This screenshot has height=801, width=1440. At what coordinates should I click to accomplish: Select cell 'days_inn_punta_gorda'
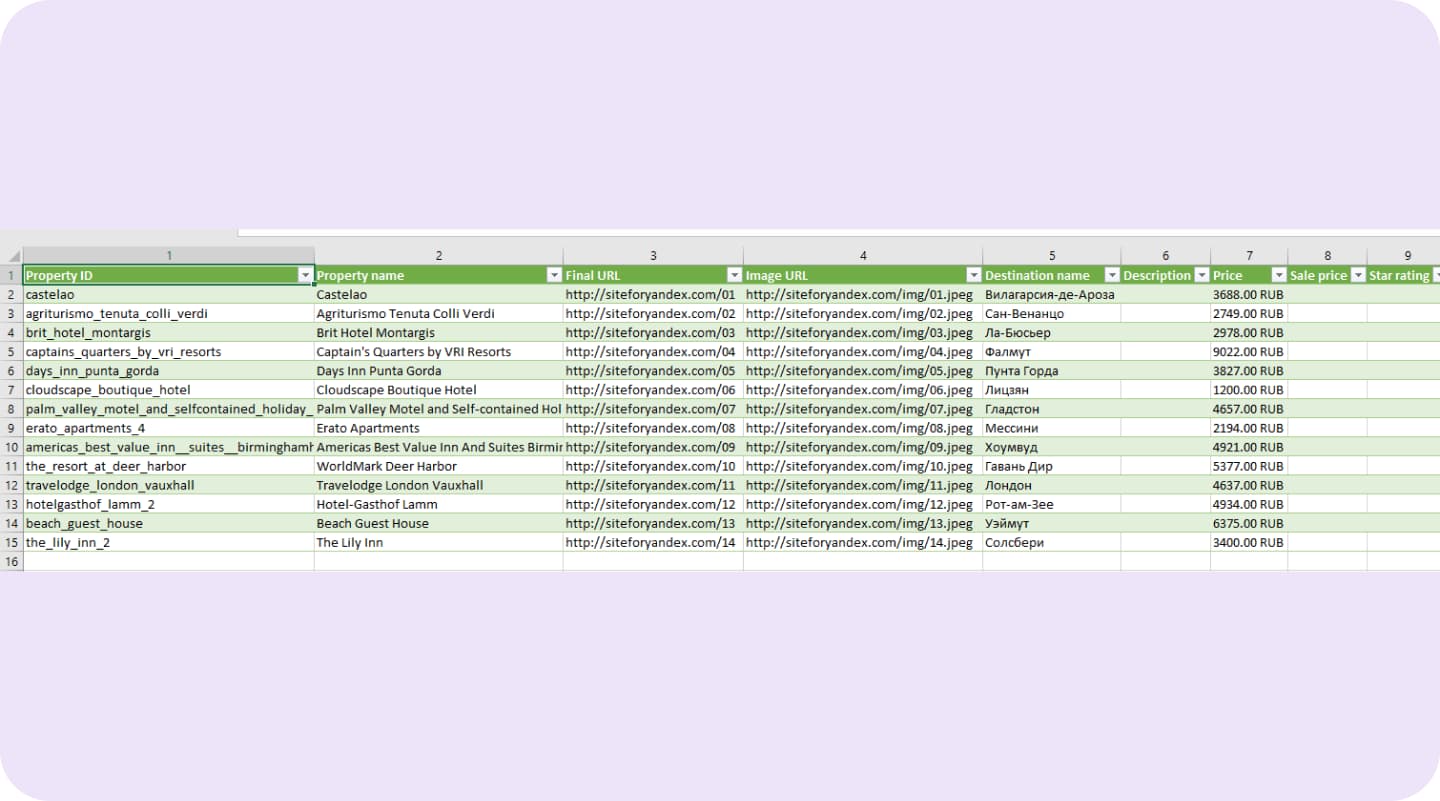168,371
